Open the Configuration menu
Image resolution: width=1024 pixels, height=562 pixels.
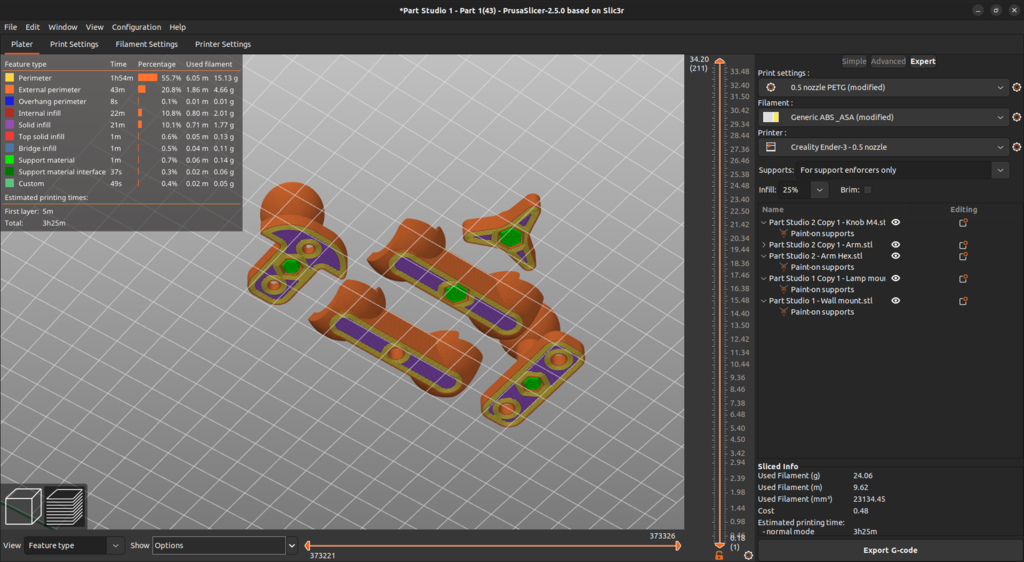coord(136,27)
